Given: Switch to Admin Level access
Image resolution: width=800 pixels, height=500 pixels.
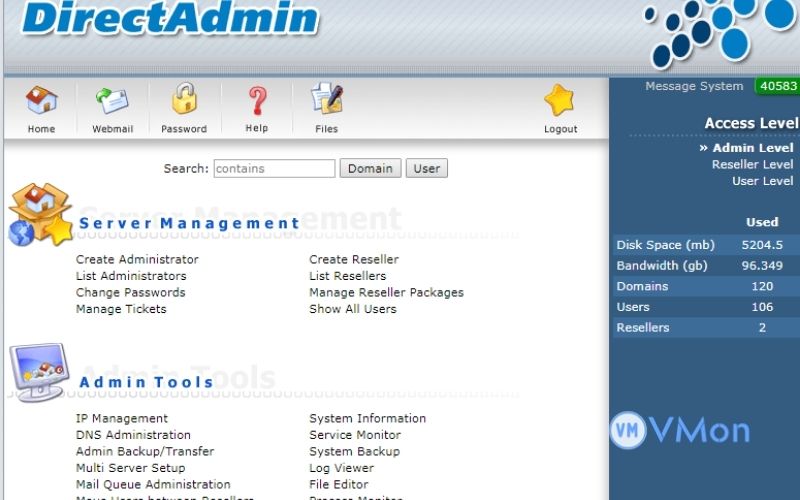Looking at the screenshot, I should point(753,148).
